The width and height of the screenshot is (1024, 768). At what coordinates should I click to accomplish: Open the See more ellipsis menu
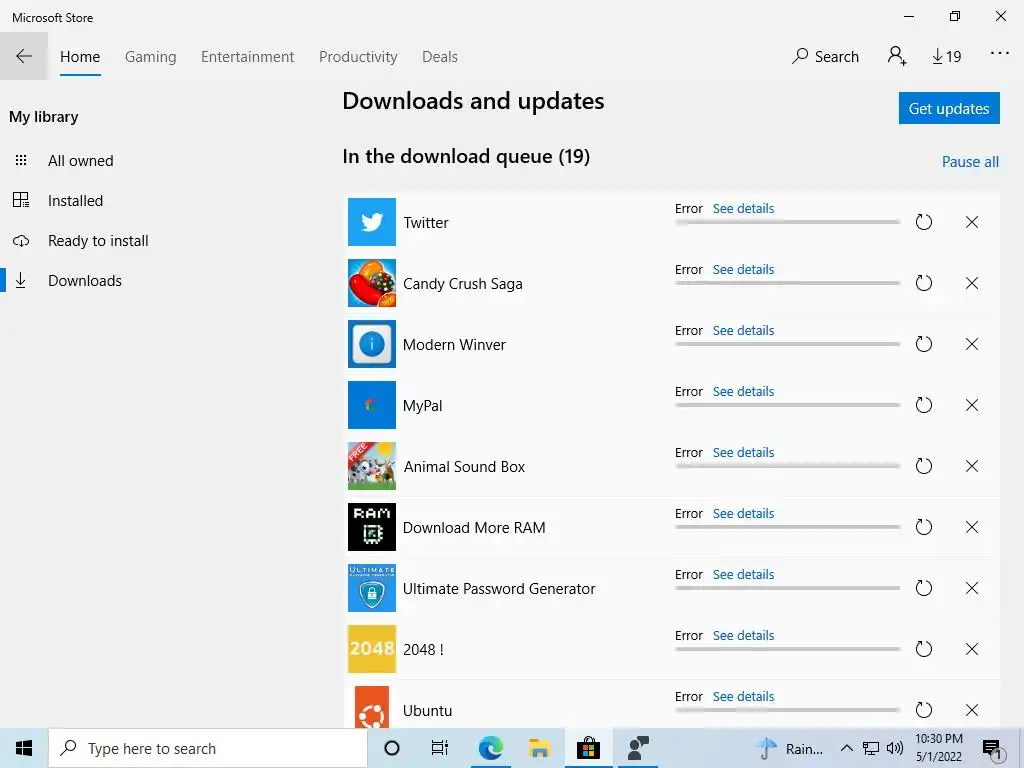coord(1000,54)
